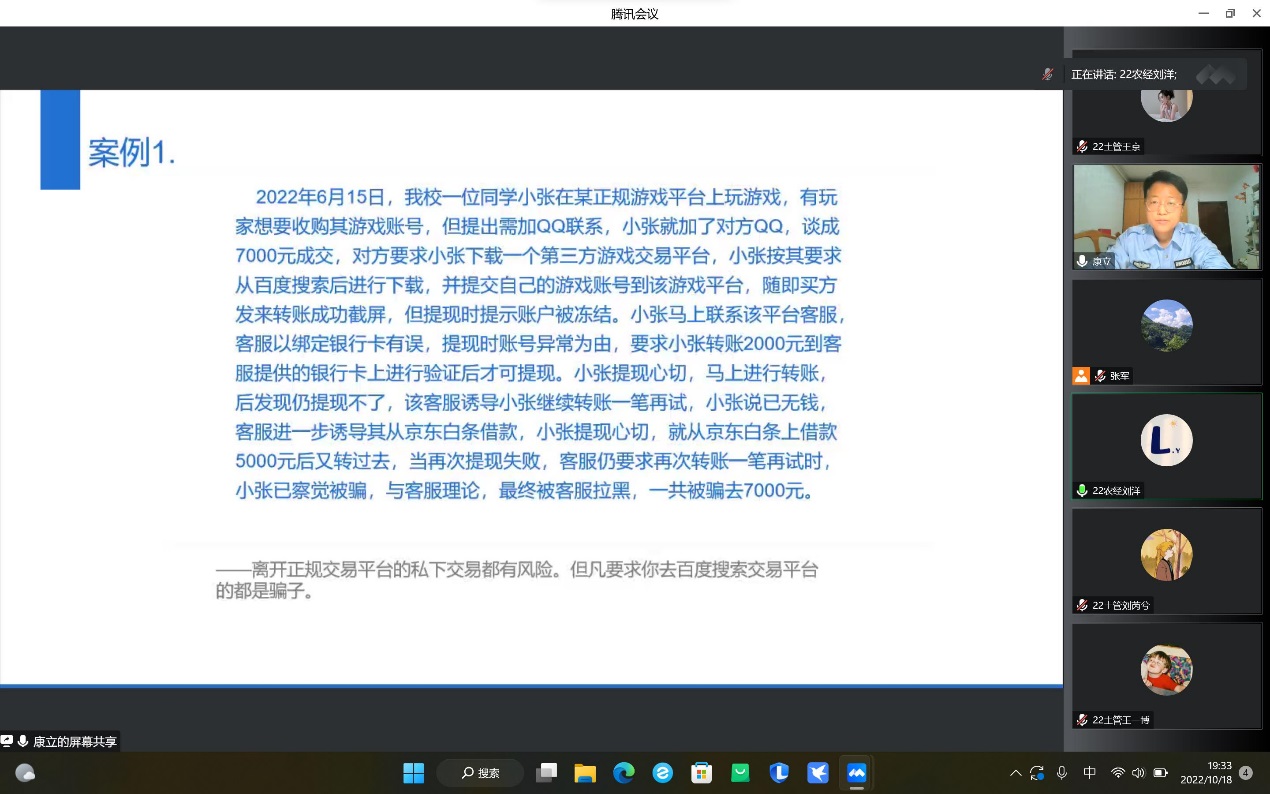Launch the green 'e' browser on the taskbar
The width and height of the screenshot is (1270, 794).
[662, 773]
